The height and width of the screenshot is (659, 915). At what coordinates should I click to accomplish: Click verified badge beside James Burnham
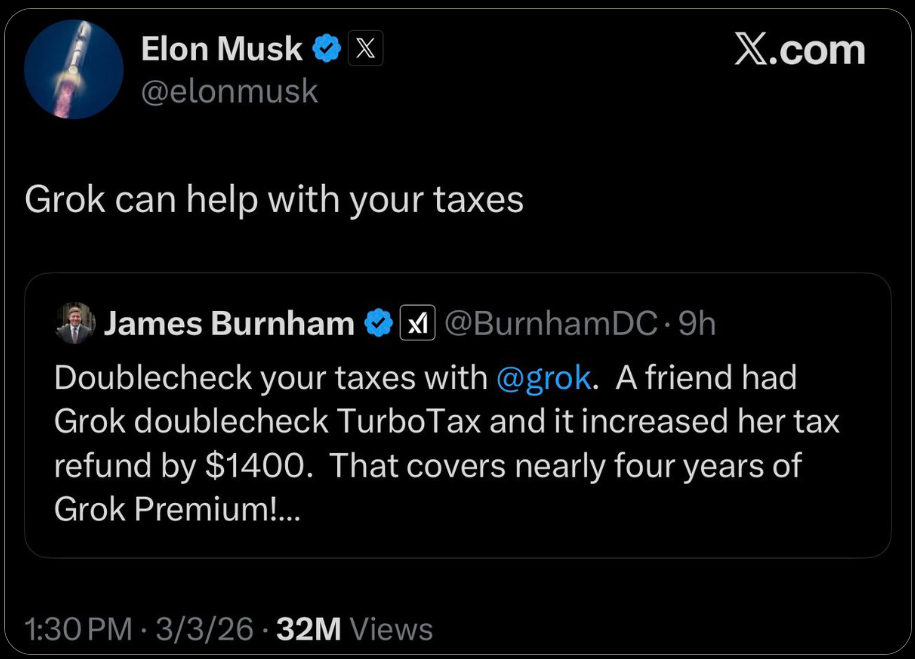tap(378, 323)
